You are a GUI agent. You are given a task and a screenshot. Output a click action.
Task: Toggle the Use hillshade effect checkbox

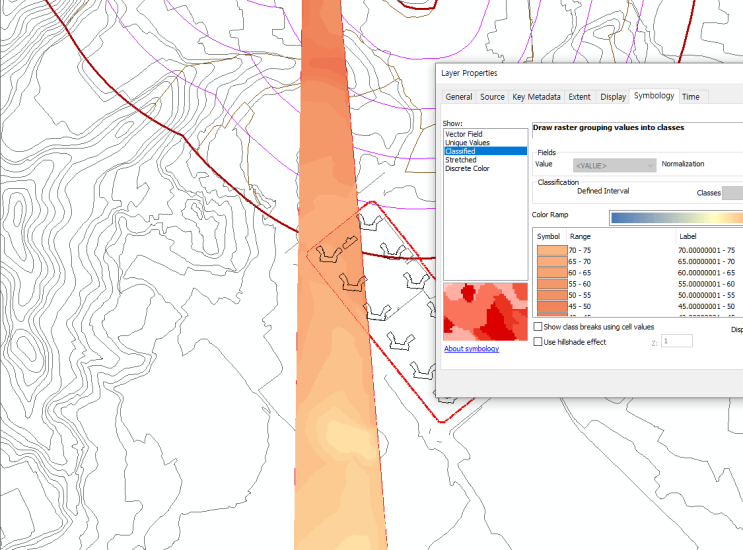point(539,342)
